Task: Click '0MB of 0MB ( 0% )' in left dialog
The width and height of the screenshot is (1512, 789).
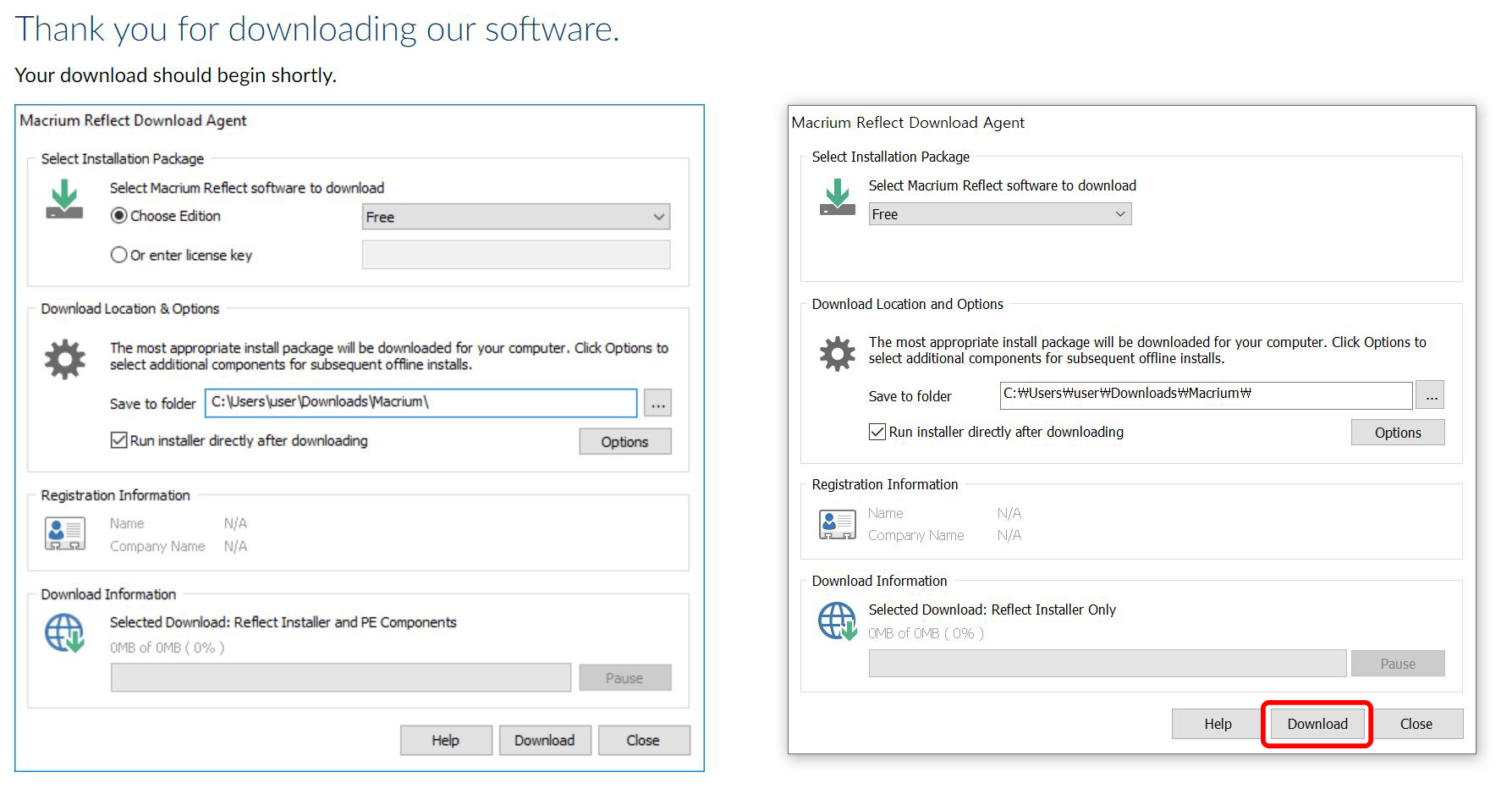Action: [x=168, y=648]
